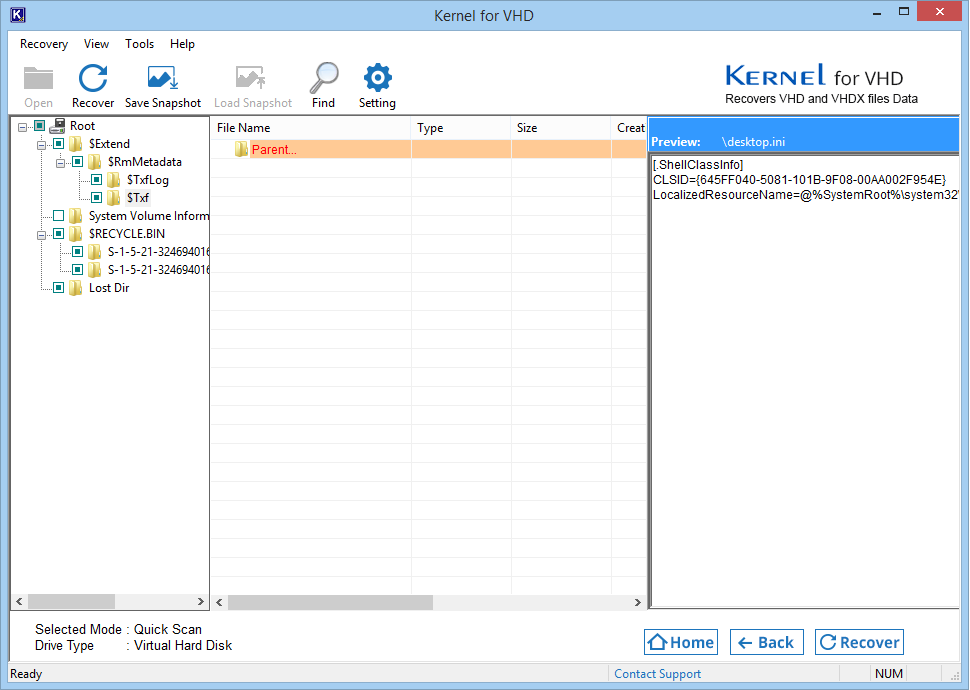Collapse the $RECYCLE.BIN tree node
This screenshot has height=690, width=970.
(41, 235)
